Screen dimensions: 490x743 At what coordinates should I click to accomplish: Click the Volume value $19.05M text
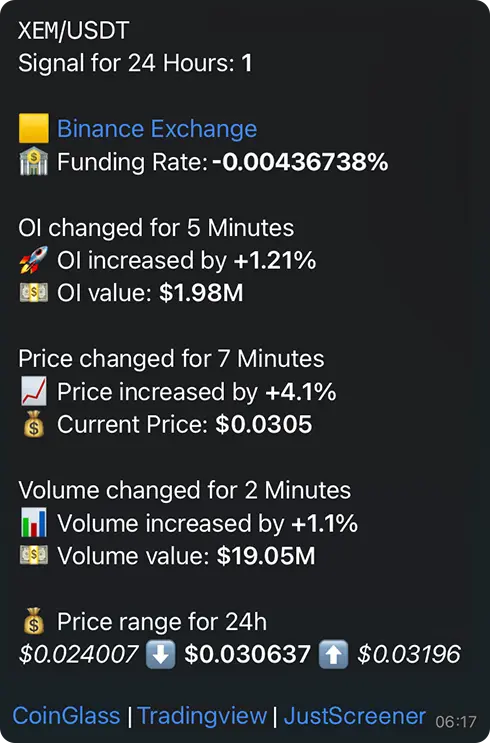click(x=266, y=556)
